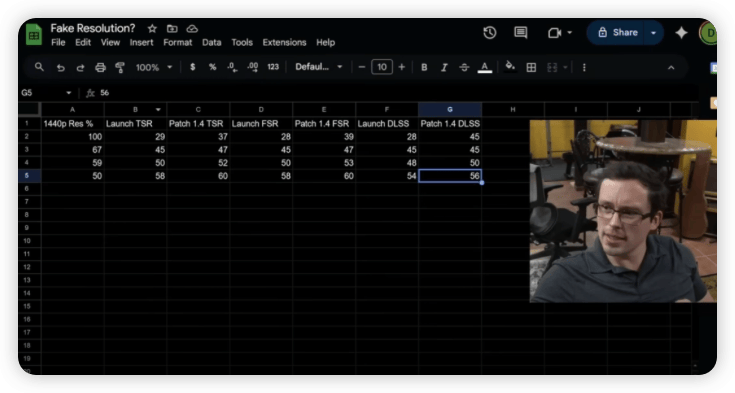The height and width of the screenshot is (393, 735).
Task: Click the webcam video overlay
Action: pos(623,211)
